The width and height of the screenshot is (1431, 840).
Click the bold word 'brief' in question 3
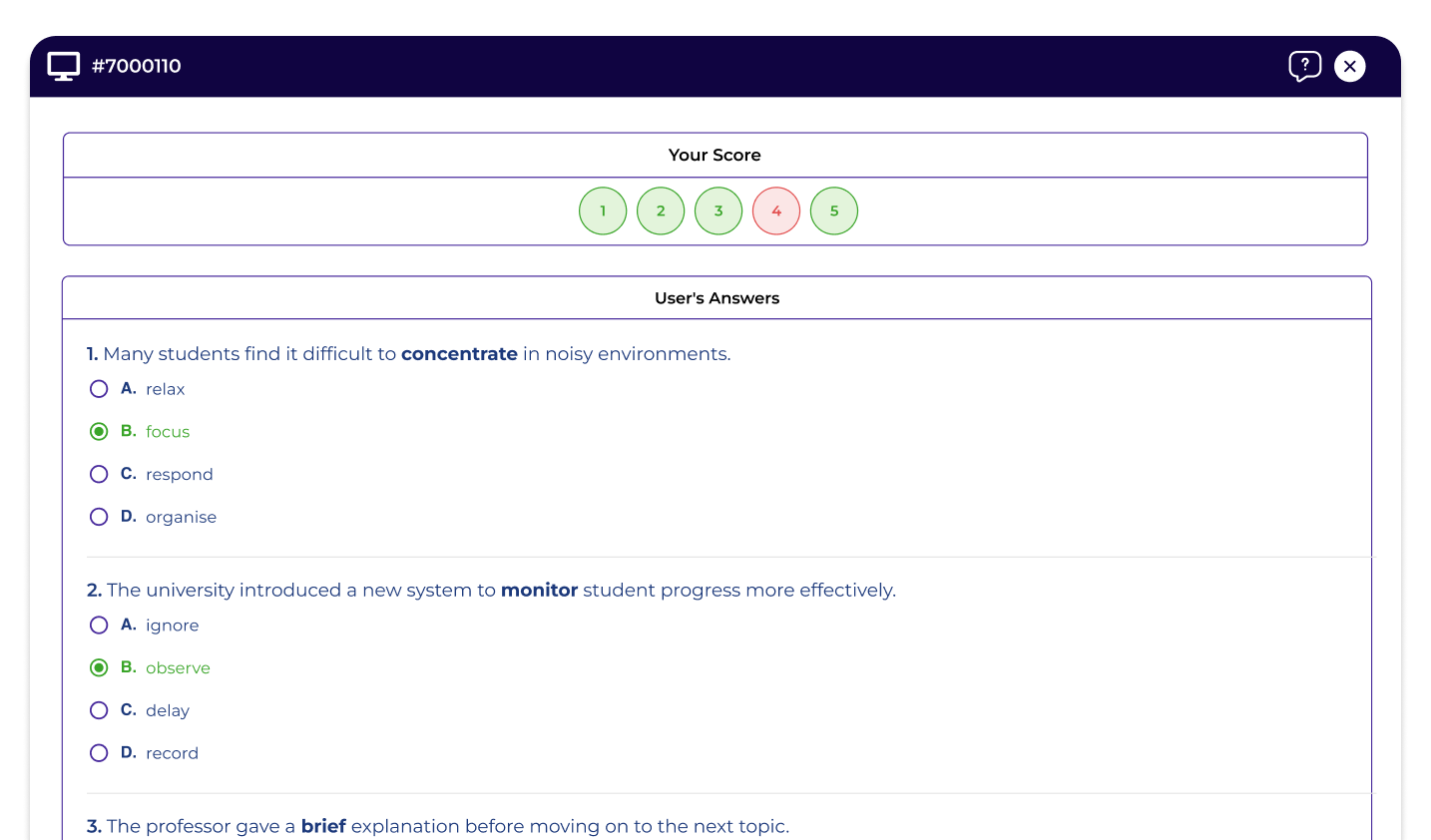tap(323, 826)
